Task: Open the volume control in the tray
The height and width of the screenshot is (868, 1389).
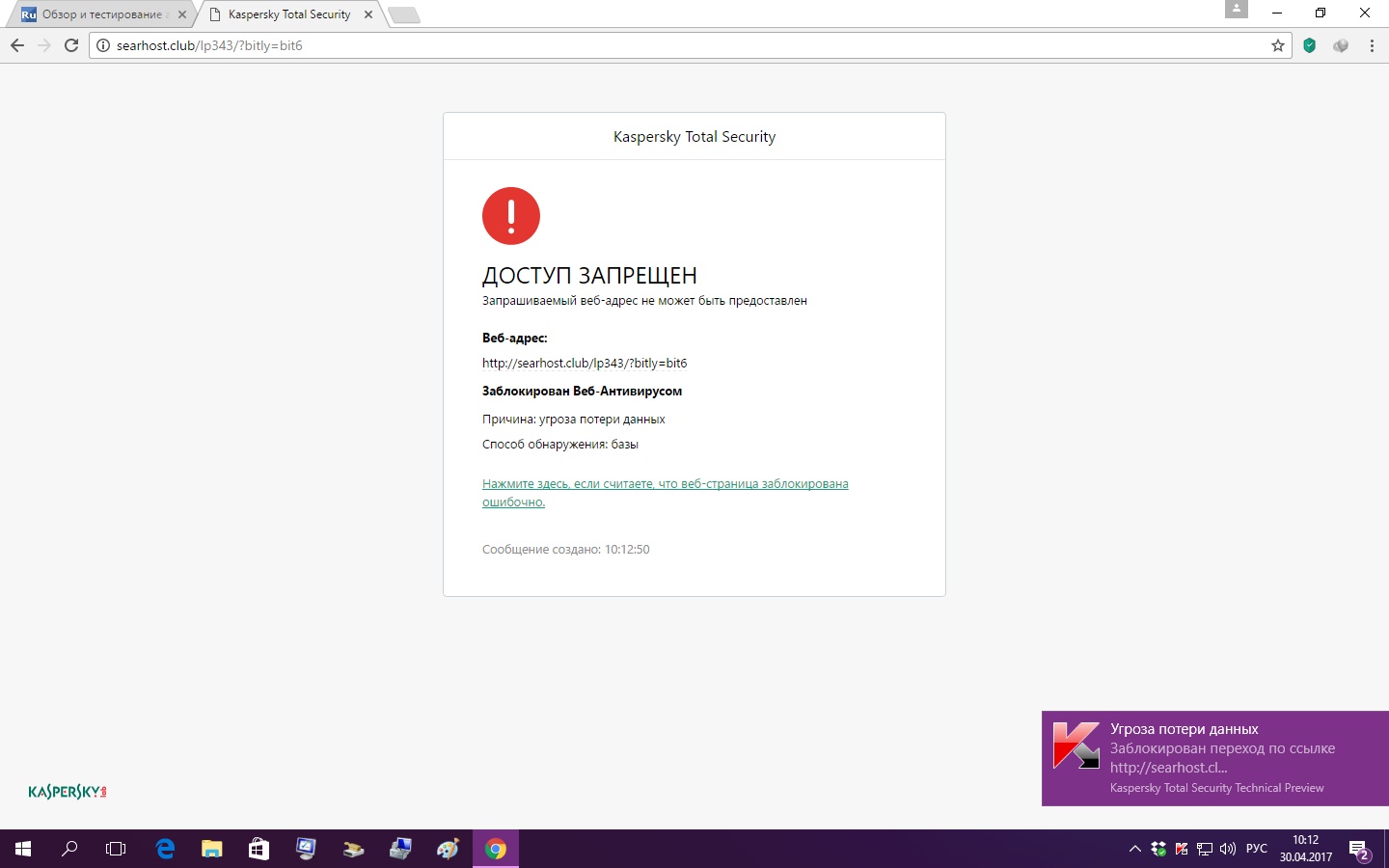Action: 1228,849
